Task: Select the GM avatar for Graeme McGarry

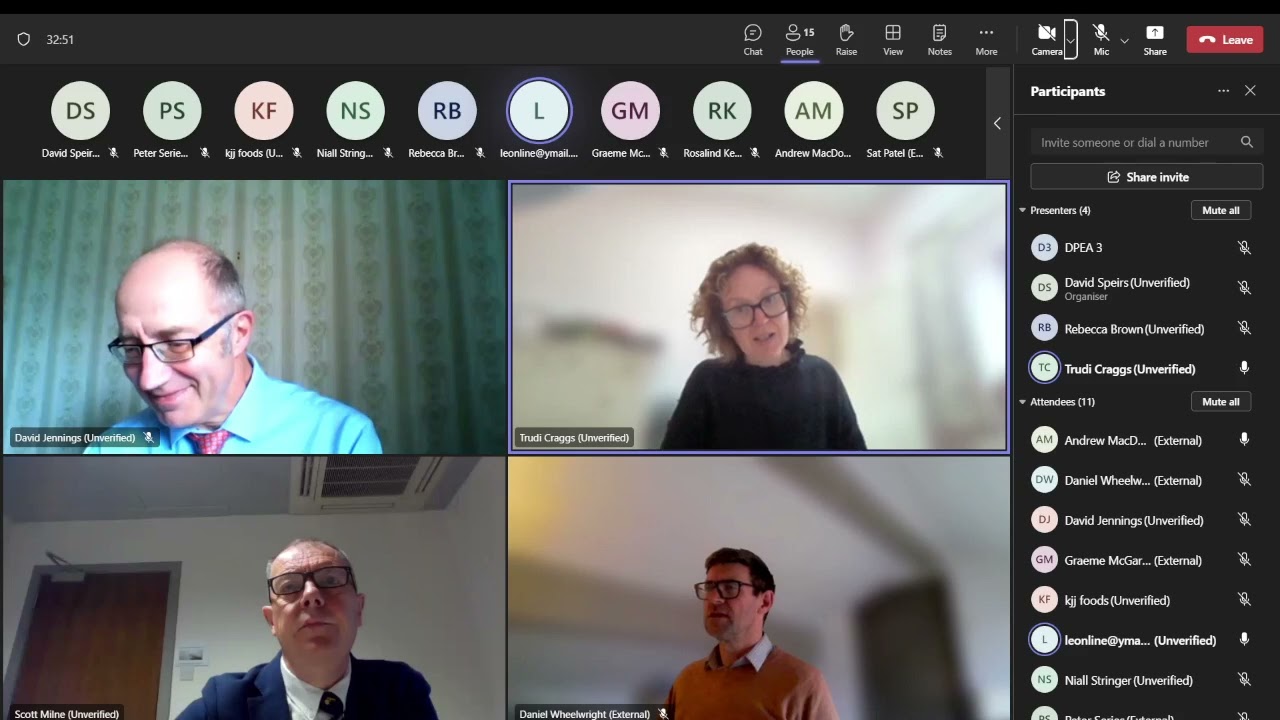Action: click(630, 110)
